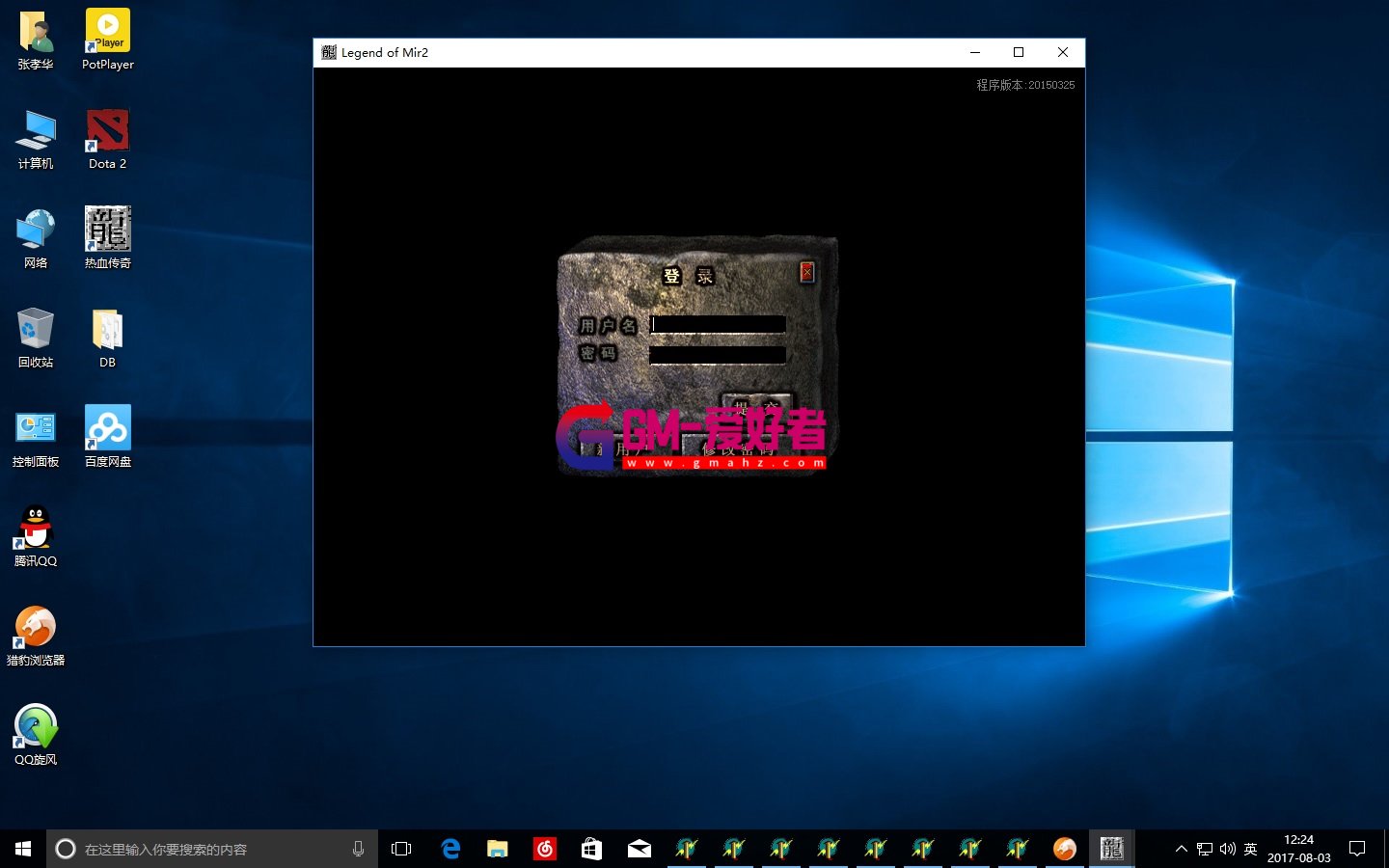Click the Legend of Mir2 title bar icon
The width and height of the screenshot is (1389, 868).
tap(329, 52)
